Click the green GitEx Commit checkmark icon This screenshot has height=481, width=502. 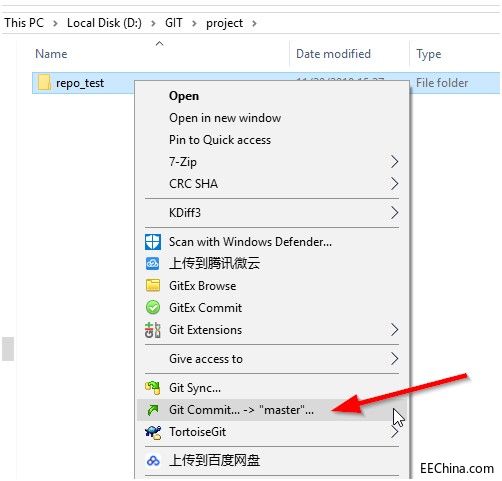coord(153,308)
